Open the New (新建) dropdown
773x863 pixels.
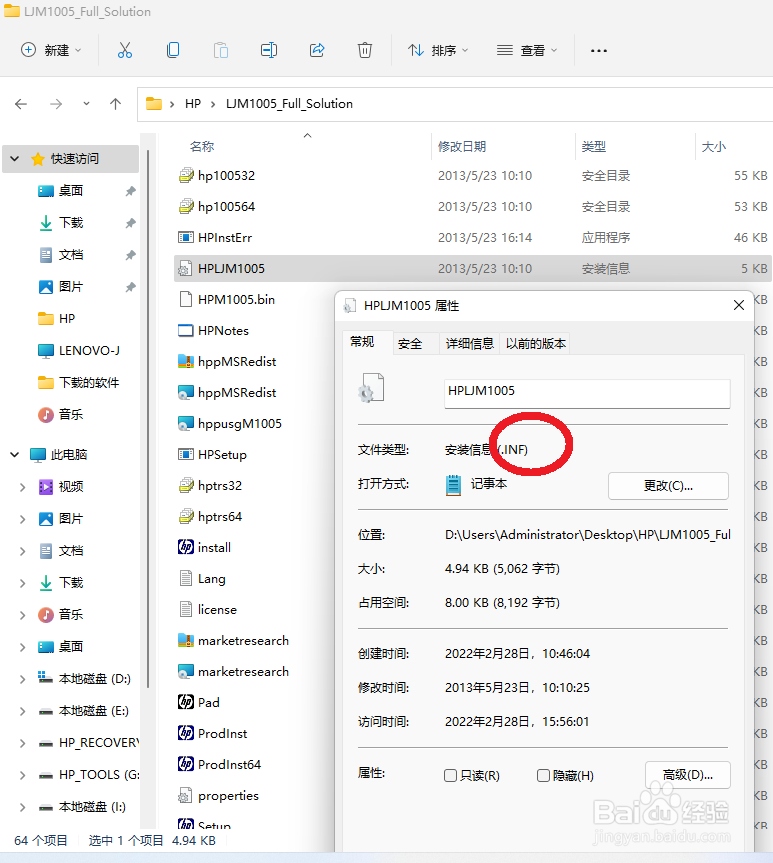tap(51, 50)
